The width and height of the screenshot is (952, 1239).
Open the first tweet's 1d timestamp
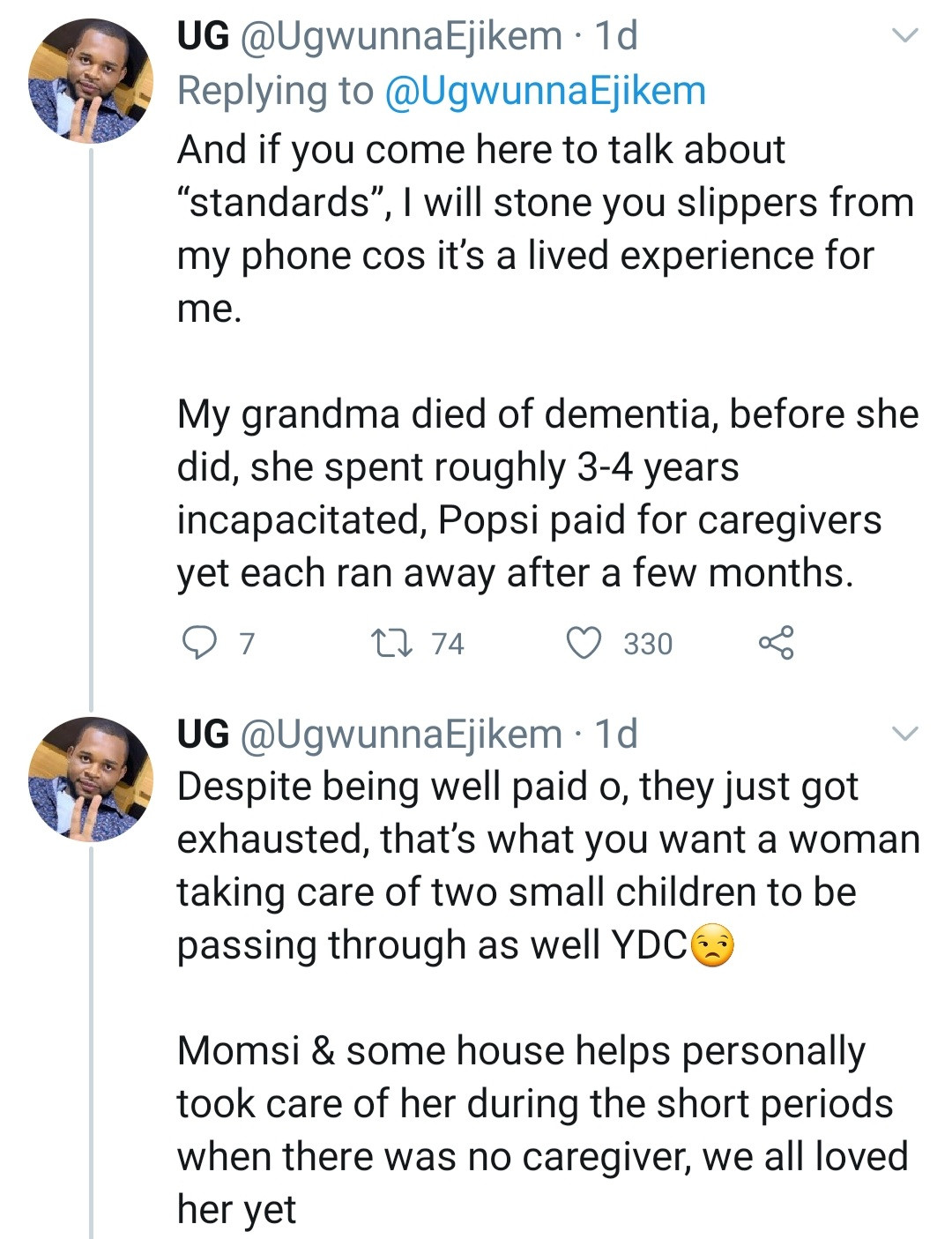tap(616, 36)
